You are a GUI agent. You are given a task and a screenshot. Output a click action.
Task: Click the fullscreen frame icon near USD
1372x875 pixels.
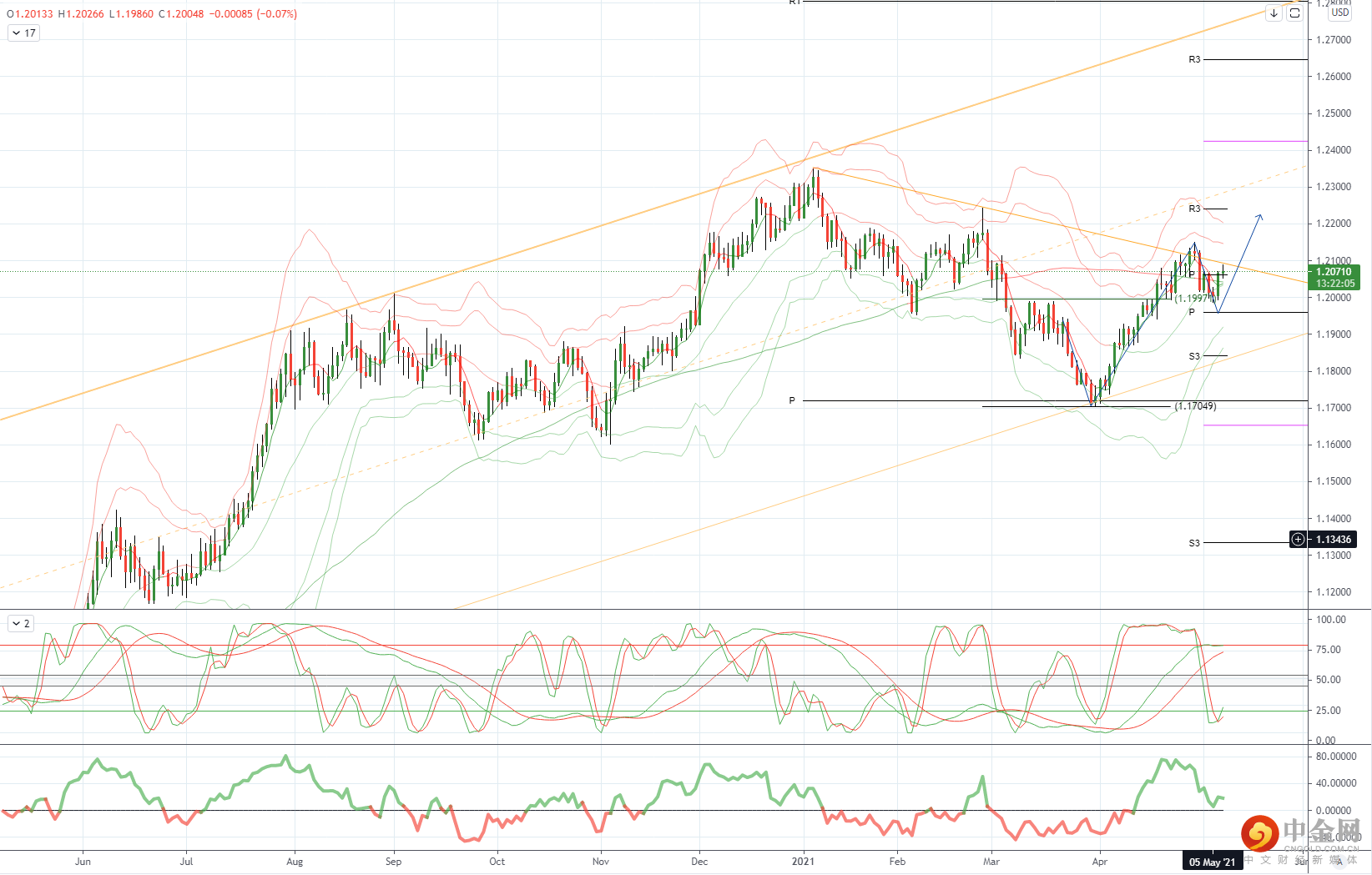tap(1294, 13)
